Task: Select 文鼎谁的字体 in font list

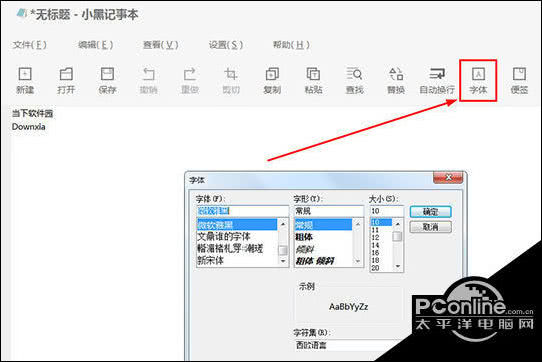Action: click(237, 237)
